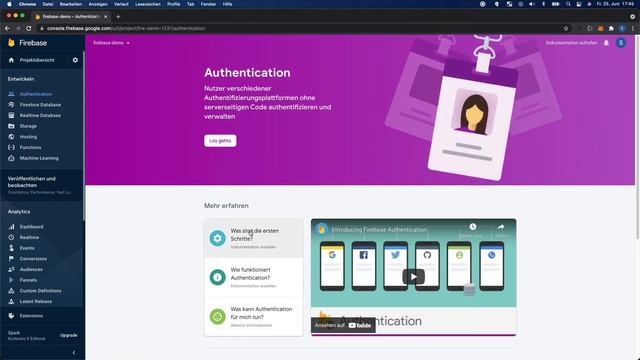Viewport: 640px width, 360px height.
Task: Open Extensions in the sidebar
Action: [x=31, y=316]
